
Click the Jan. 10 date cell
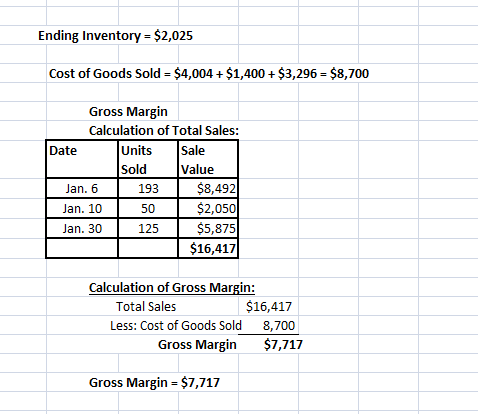click(82, 208)
